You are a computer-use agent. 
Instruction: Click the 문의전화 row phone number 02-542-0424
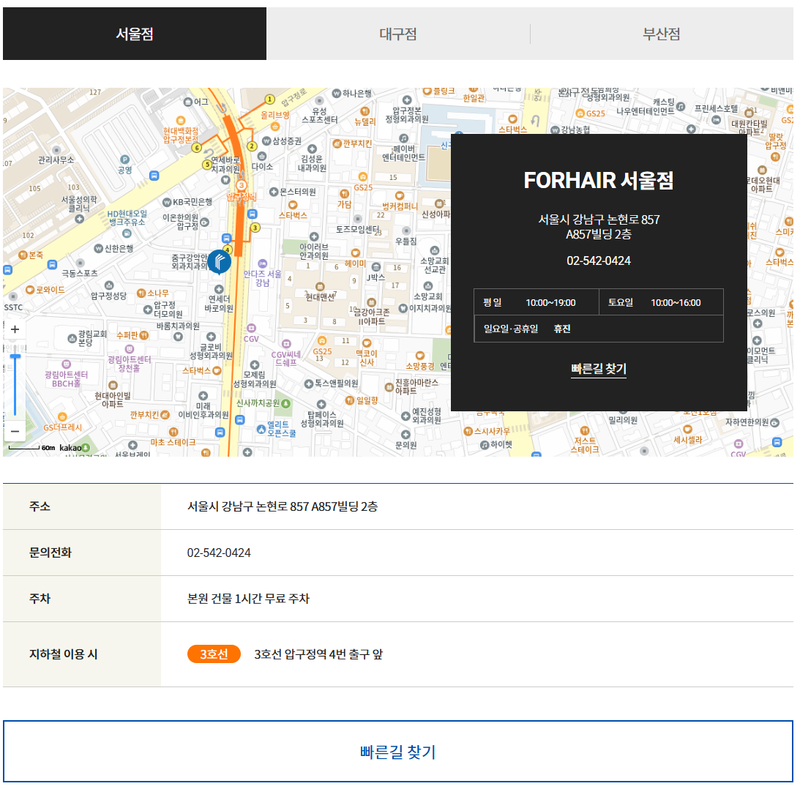[219, 552]
